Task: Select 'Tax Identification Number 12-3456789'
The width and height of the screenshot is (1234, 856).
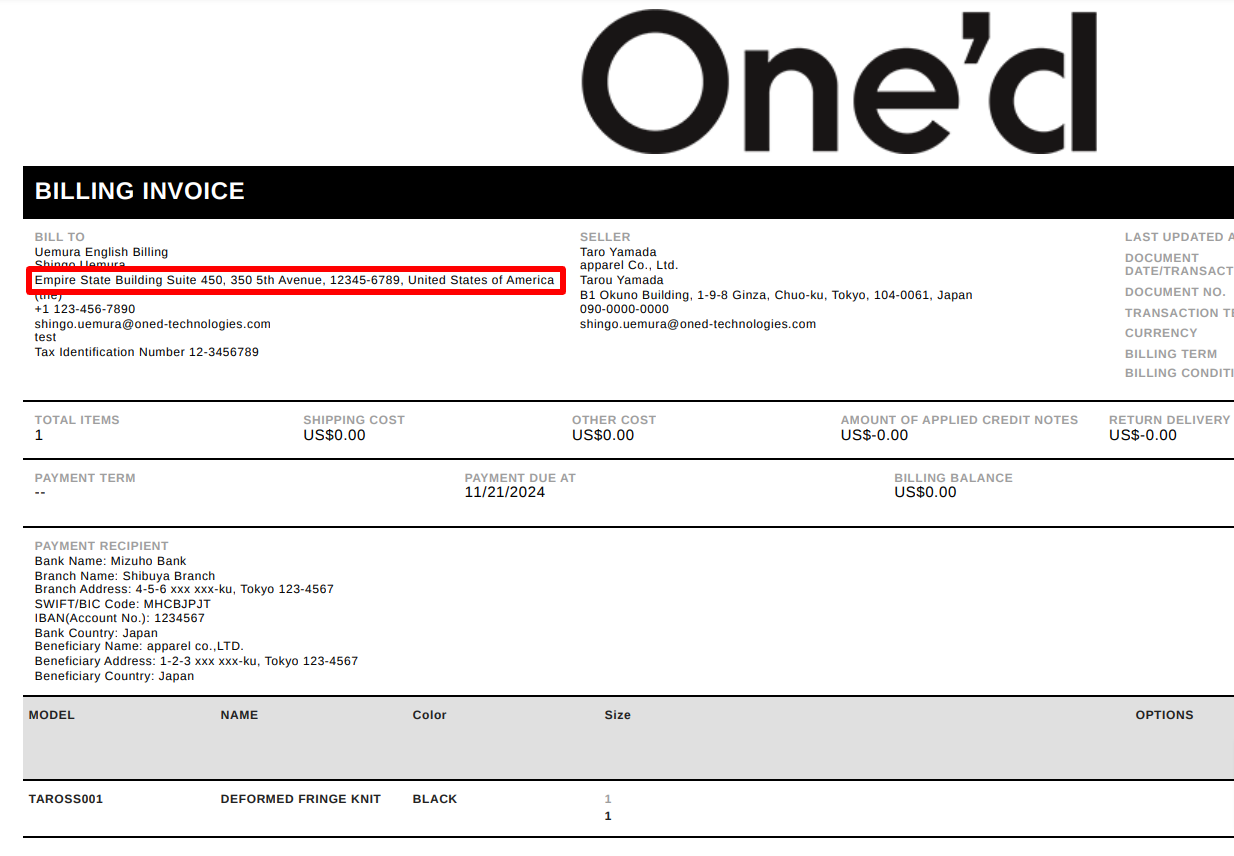Action: 147,352
